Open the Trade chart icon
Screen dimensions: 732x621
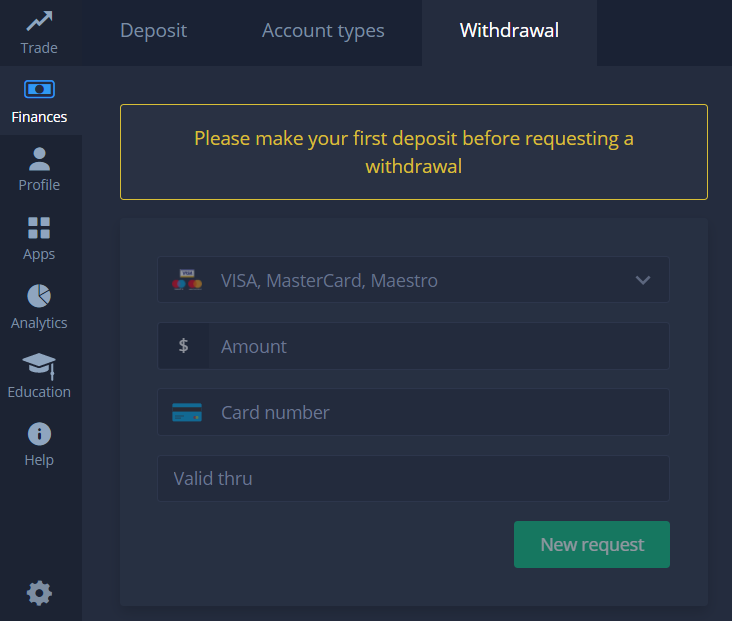click(39, 21)
